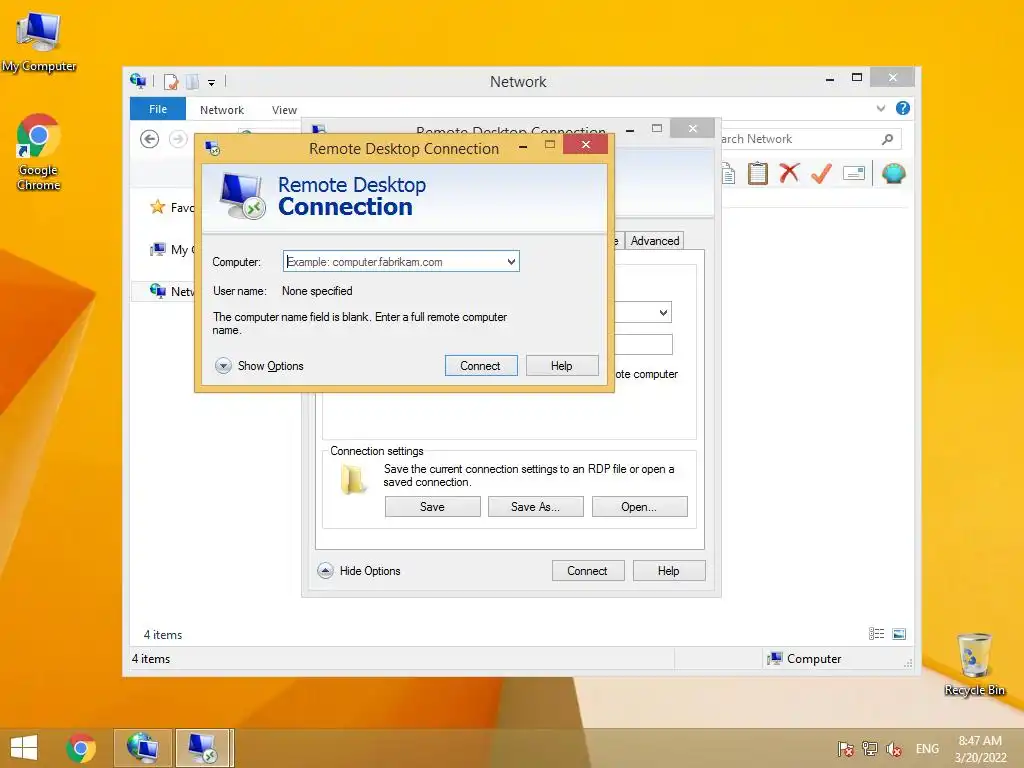This screenshot has width=1024, height=768.
Task: Click the Computer name input field
Action: coord(401,261)
